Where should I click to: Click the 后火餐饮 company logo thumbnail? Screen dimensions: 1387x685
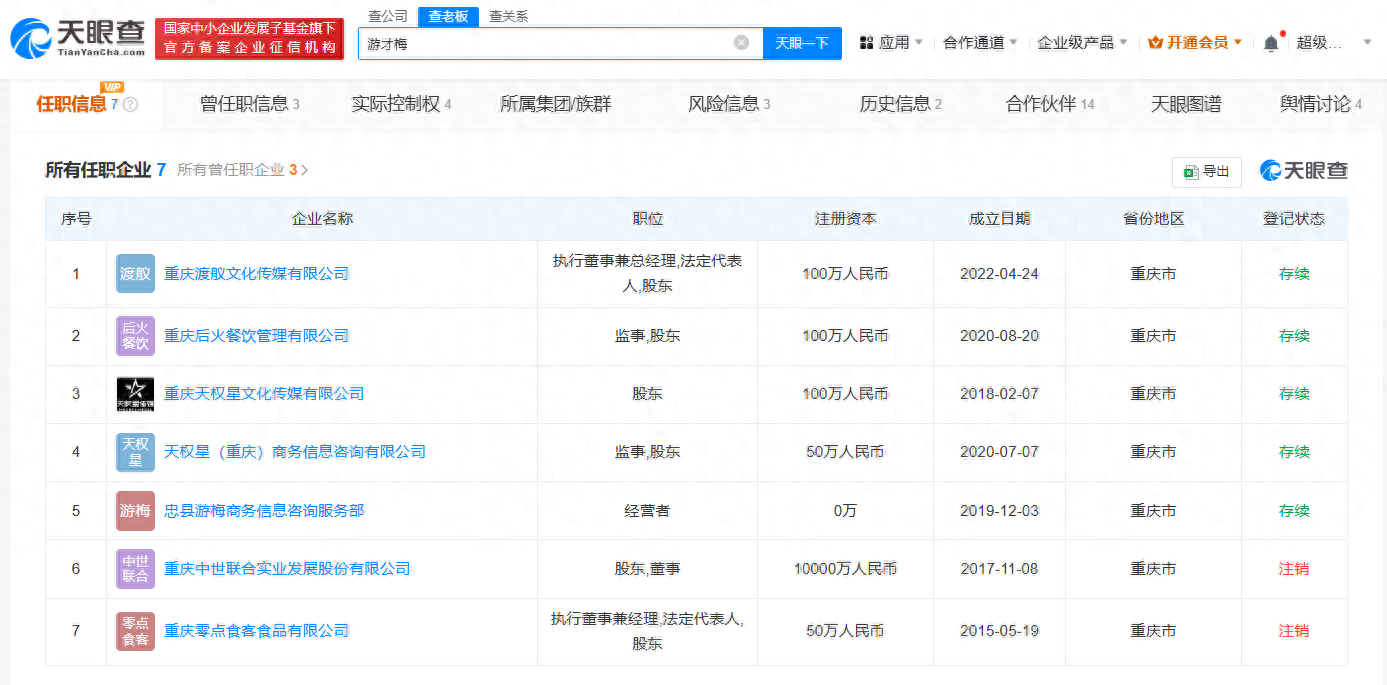tap(135, 336)
